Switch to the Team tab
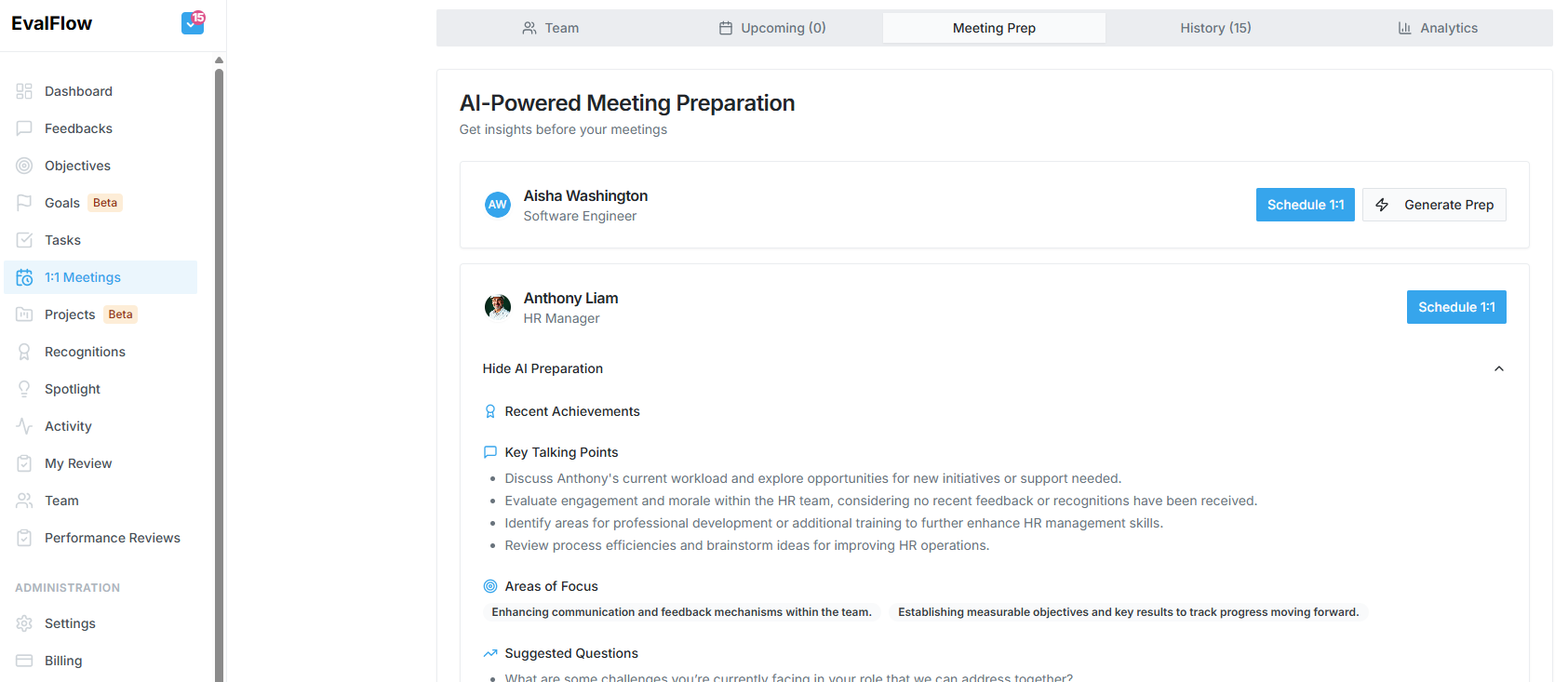 pyautogui.click(x=549, y=28)
